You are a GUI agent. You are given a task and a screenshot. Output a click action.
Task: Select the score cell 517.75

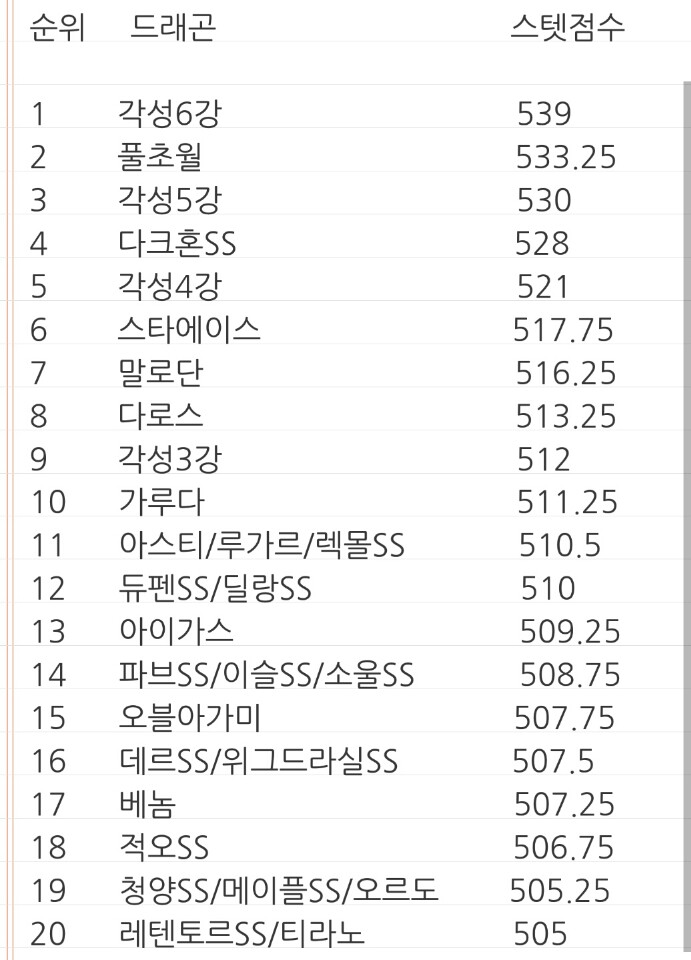tap(563, 330)
